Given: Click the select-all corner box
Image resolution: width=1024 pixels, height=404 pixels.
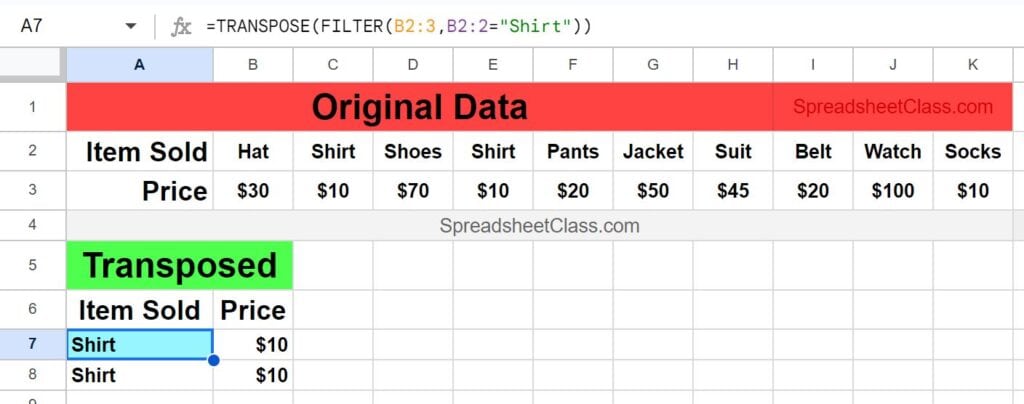Looking at the screenshot, I should pos(33,65).
